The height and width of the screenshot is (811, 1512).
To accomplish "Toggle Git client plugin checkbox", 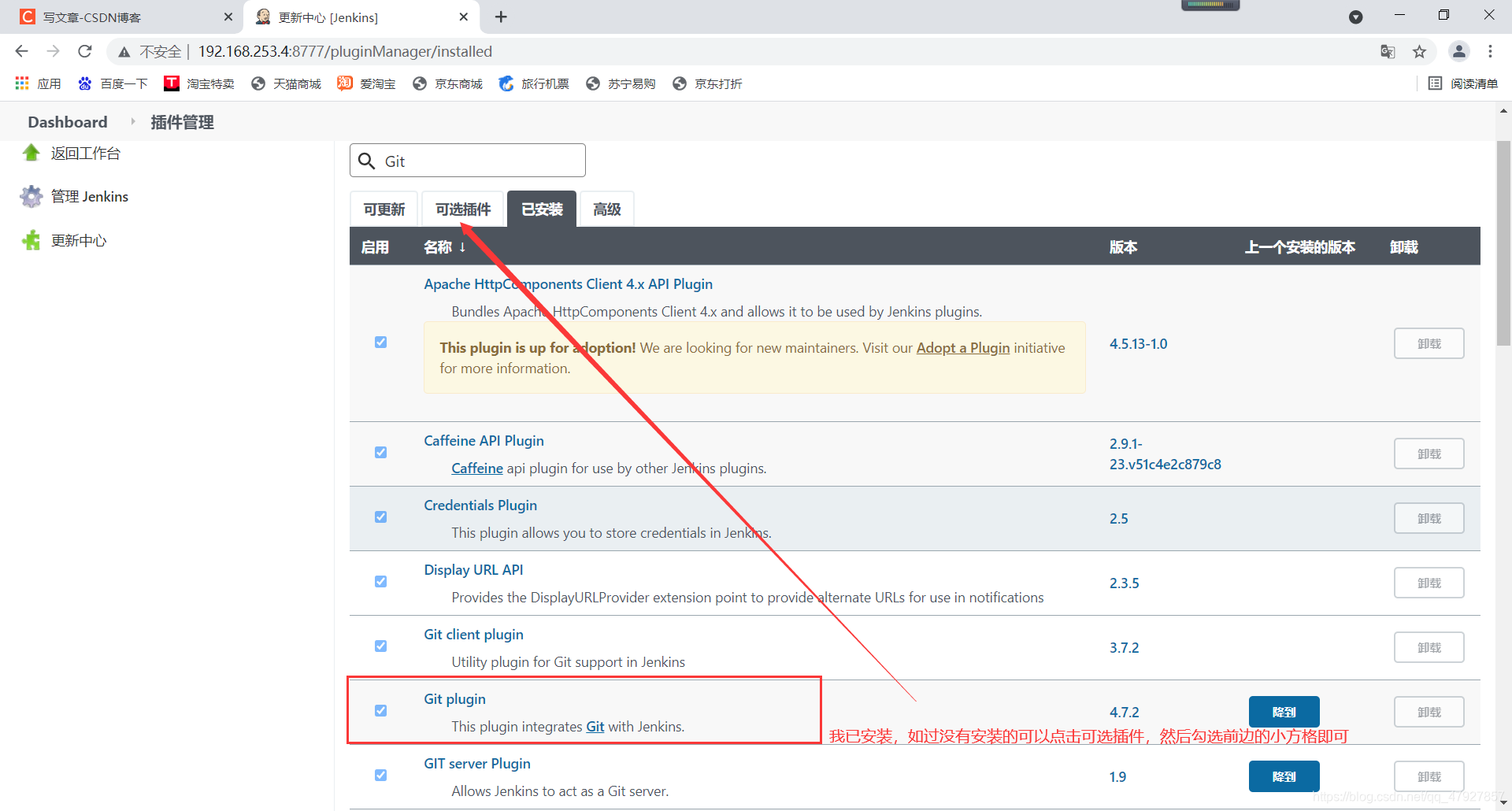I will [x=381, y=646].
